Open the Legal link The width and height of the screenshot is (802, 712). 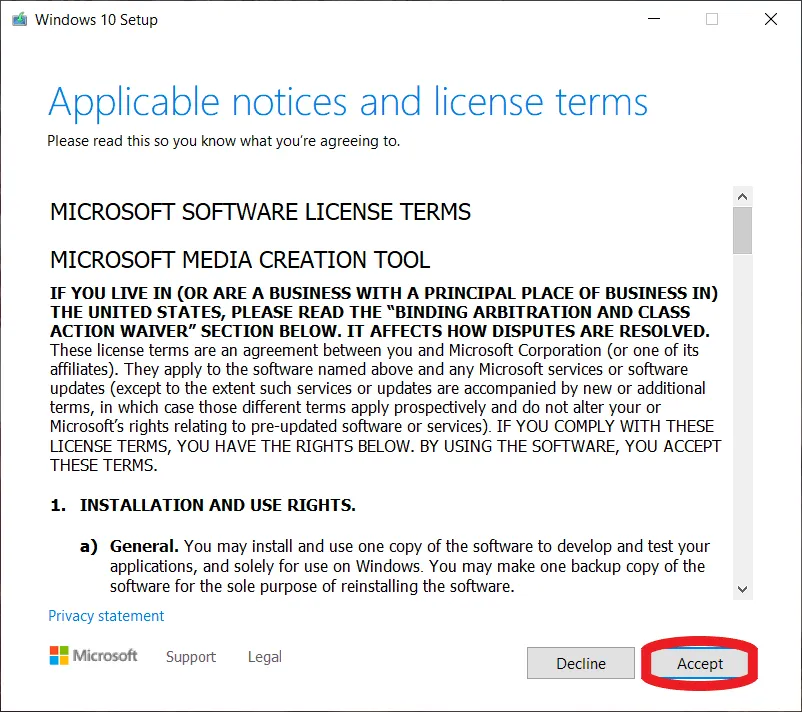tap(264, 657)
